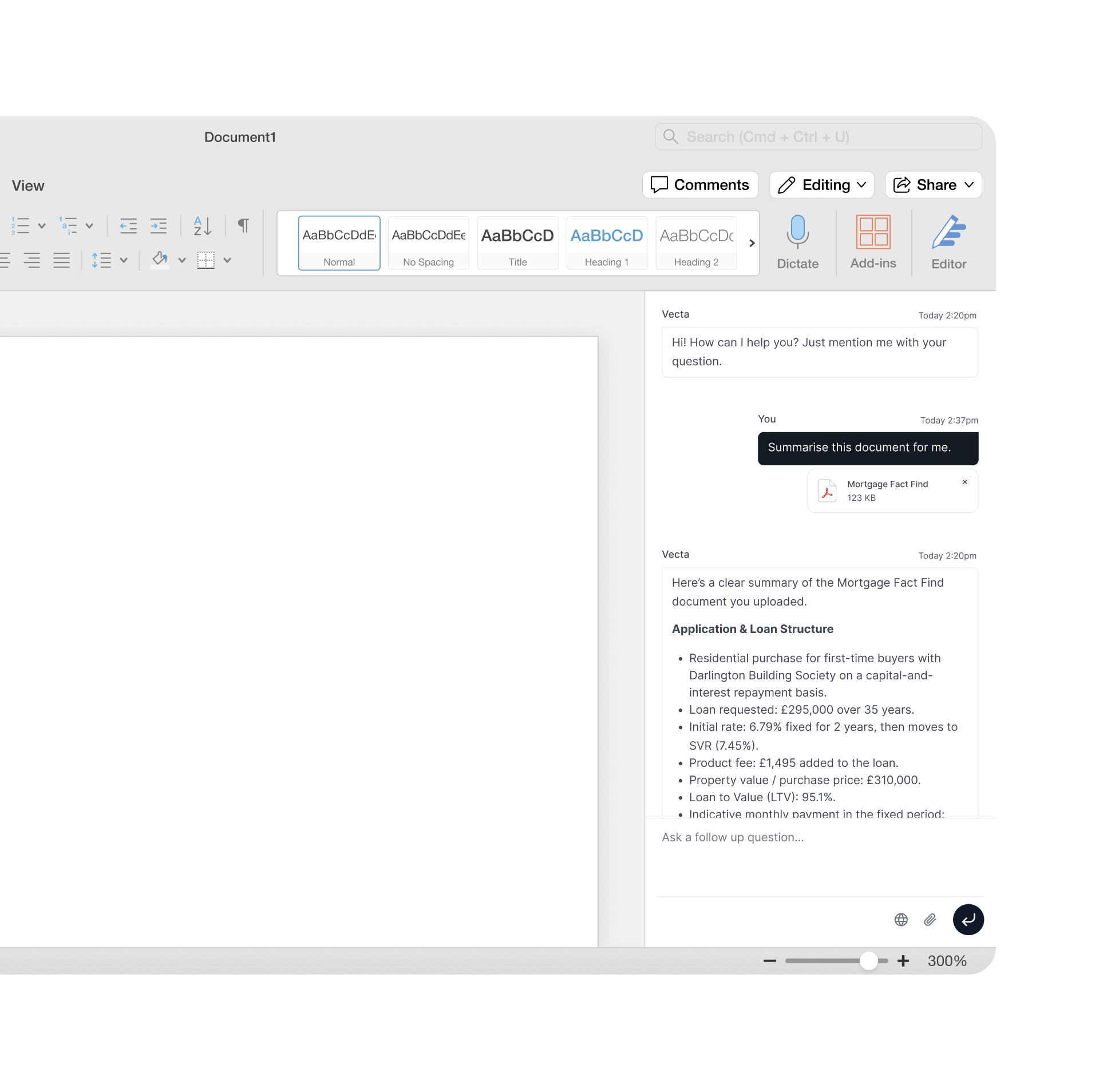The height and width of the screenshot is (1092, 1099).
Task: Decrease the paragraph indent
Action: (x=128, y=226)
